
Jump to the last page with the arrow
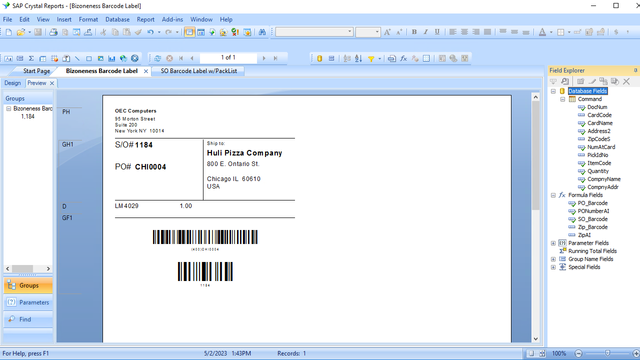pos(276,58)
